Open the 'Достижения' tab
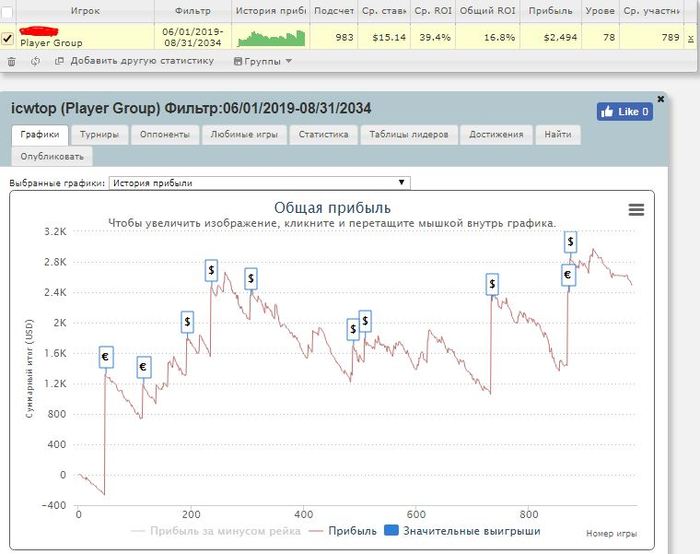Viewport: 700px width, 554px height. 496,134
